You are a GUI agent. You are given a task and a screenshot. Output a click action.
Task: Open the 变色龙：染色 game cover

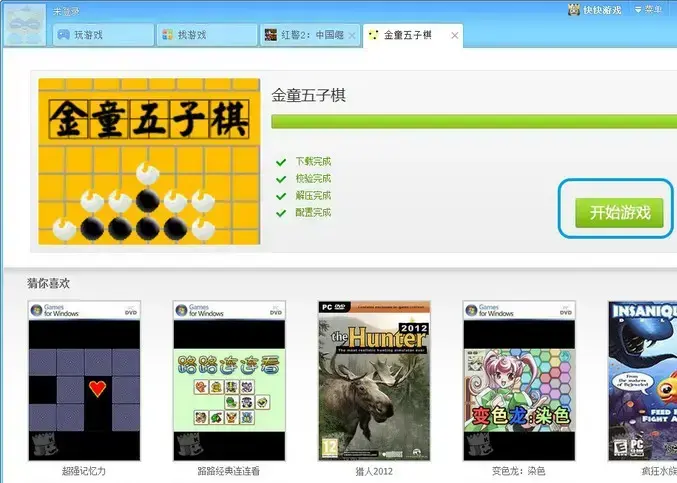(519, 381)
